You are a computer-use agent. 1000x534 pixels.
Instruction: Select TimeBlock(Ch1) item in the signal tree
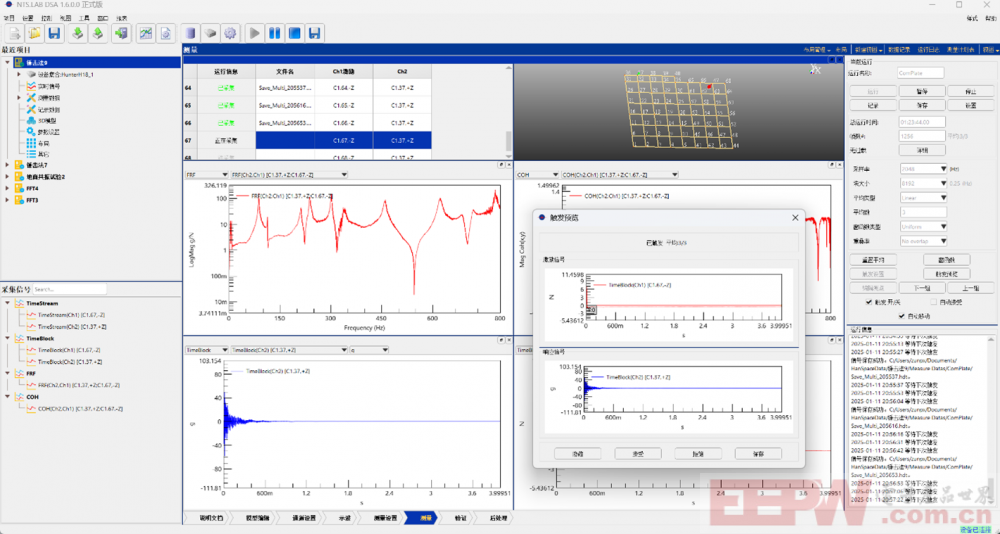pyautogui.click(x=69, y=350)
